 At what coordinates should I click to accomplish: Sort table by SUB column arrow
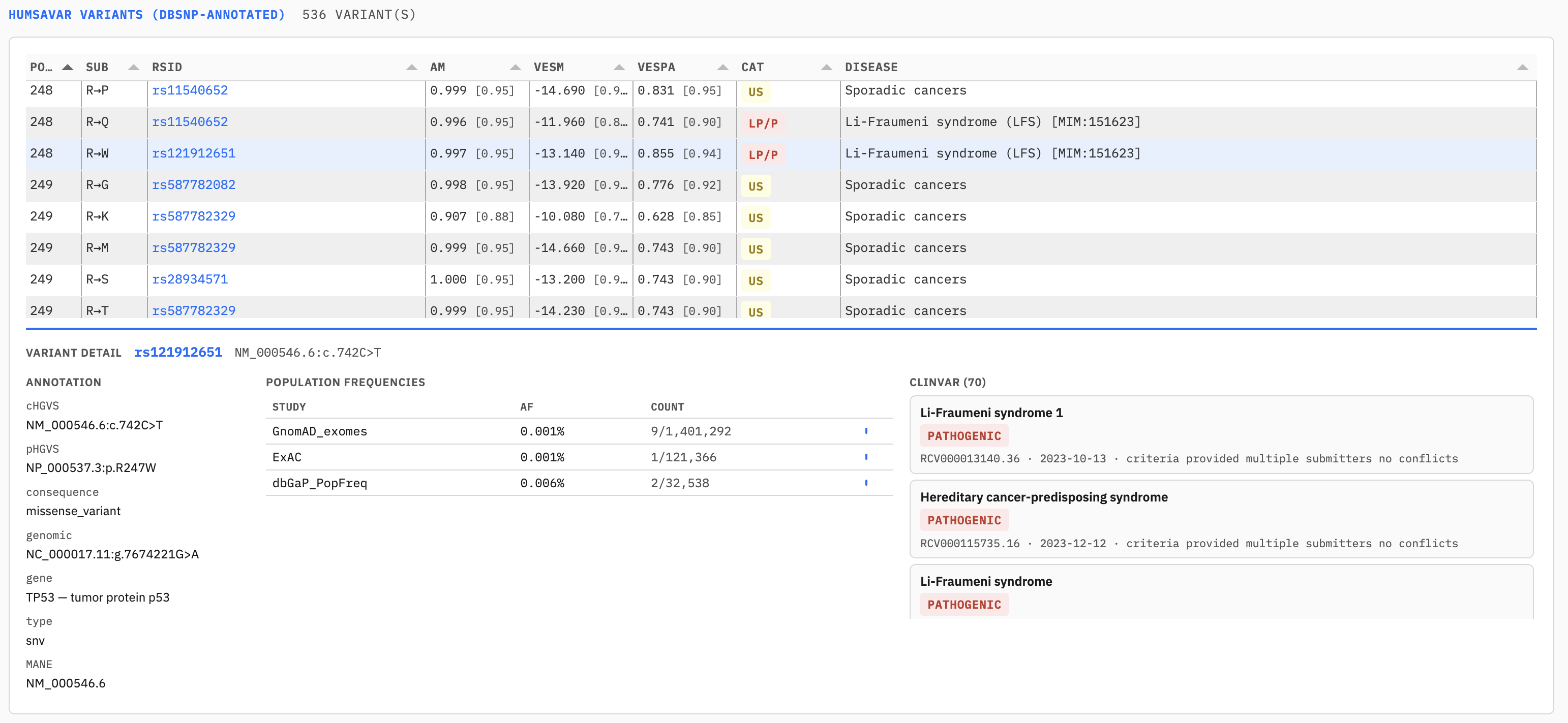pyautogui.click(x=134, y=67)
